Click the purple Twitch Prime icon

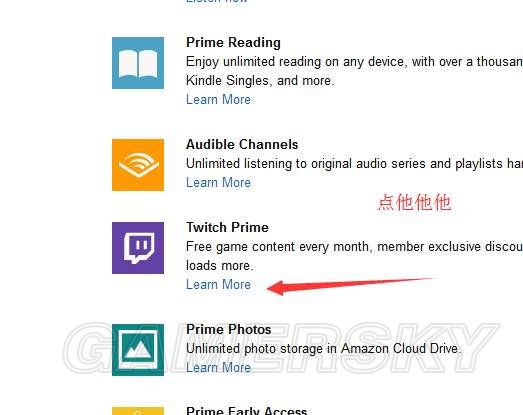click(x=138, y=248)
